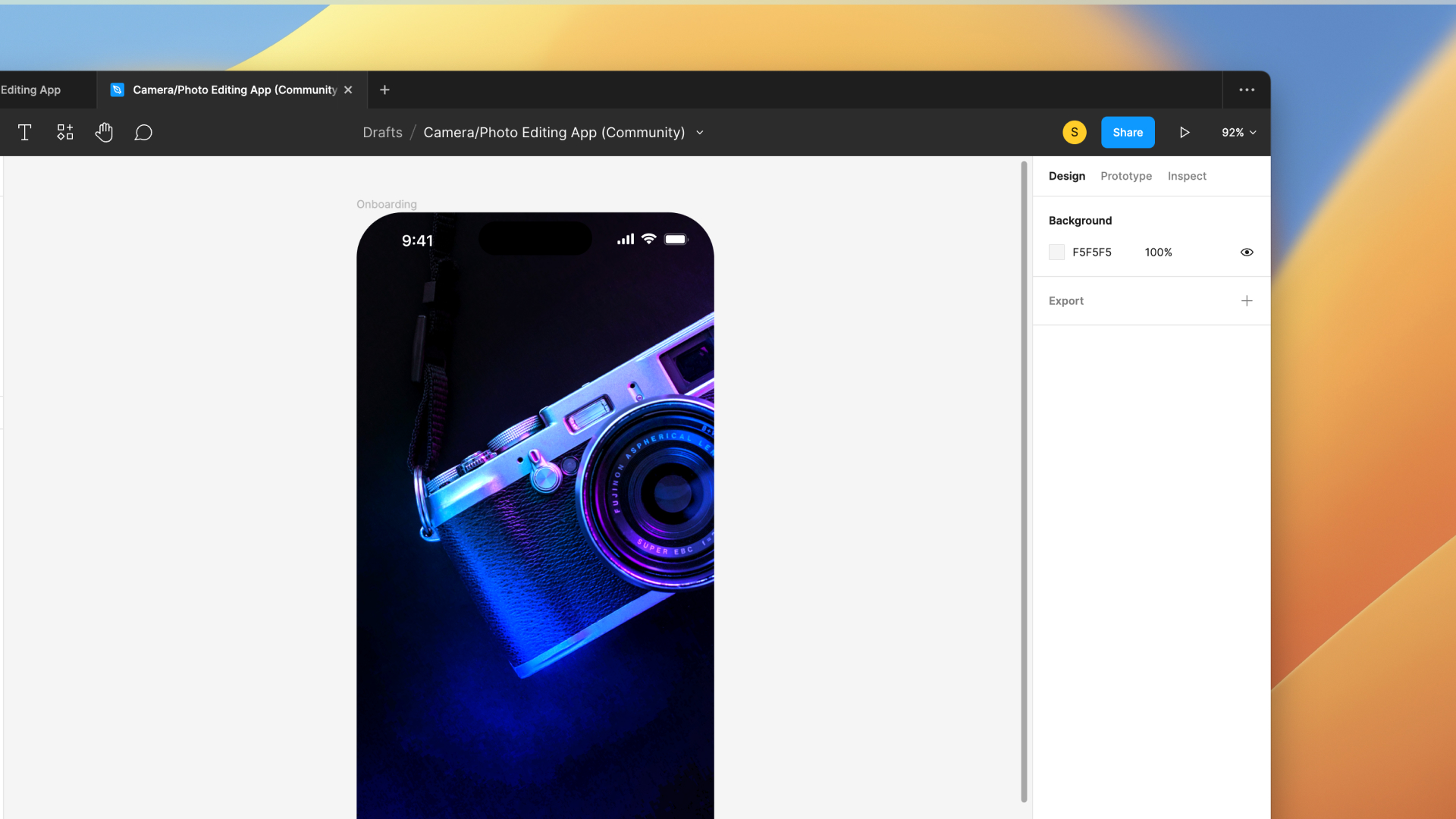Switch to the partially visible Editing App tab

point(47,90)
